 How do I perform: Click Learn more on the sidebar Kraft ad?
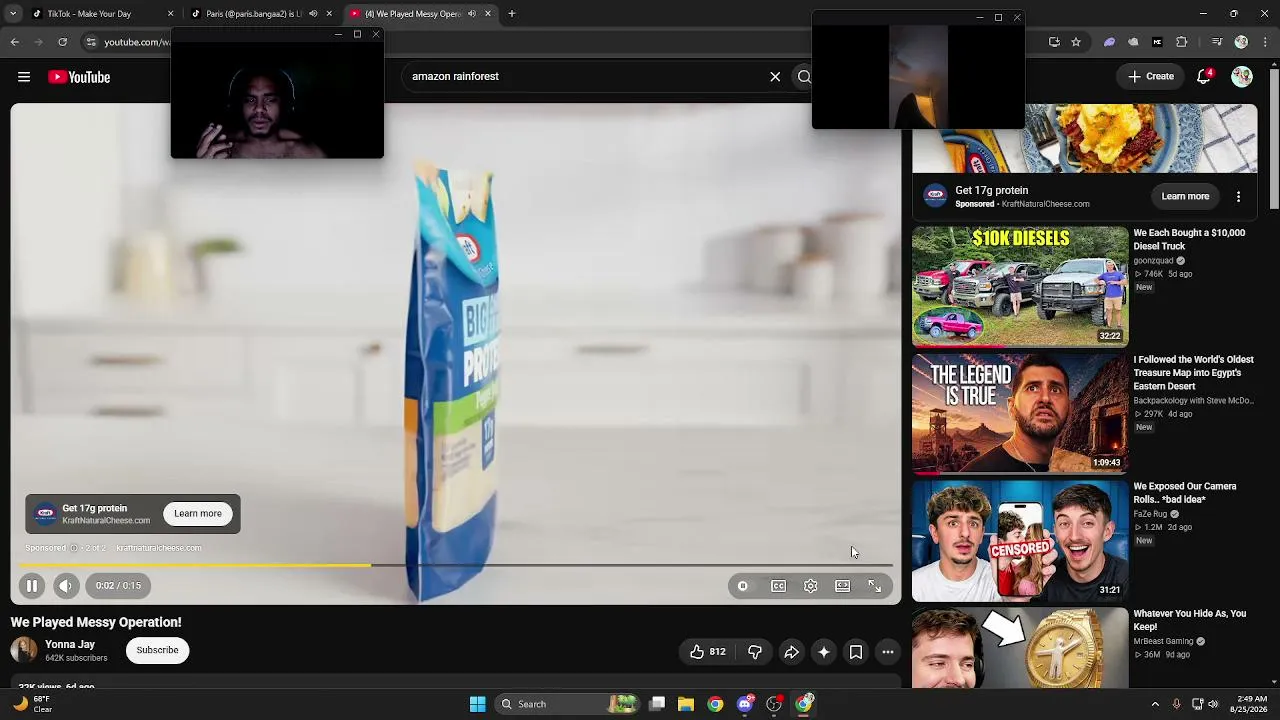click(1185, 197)
